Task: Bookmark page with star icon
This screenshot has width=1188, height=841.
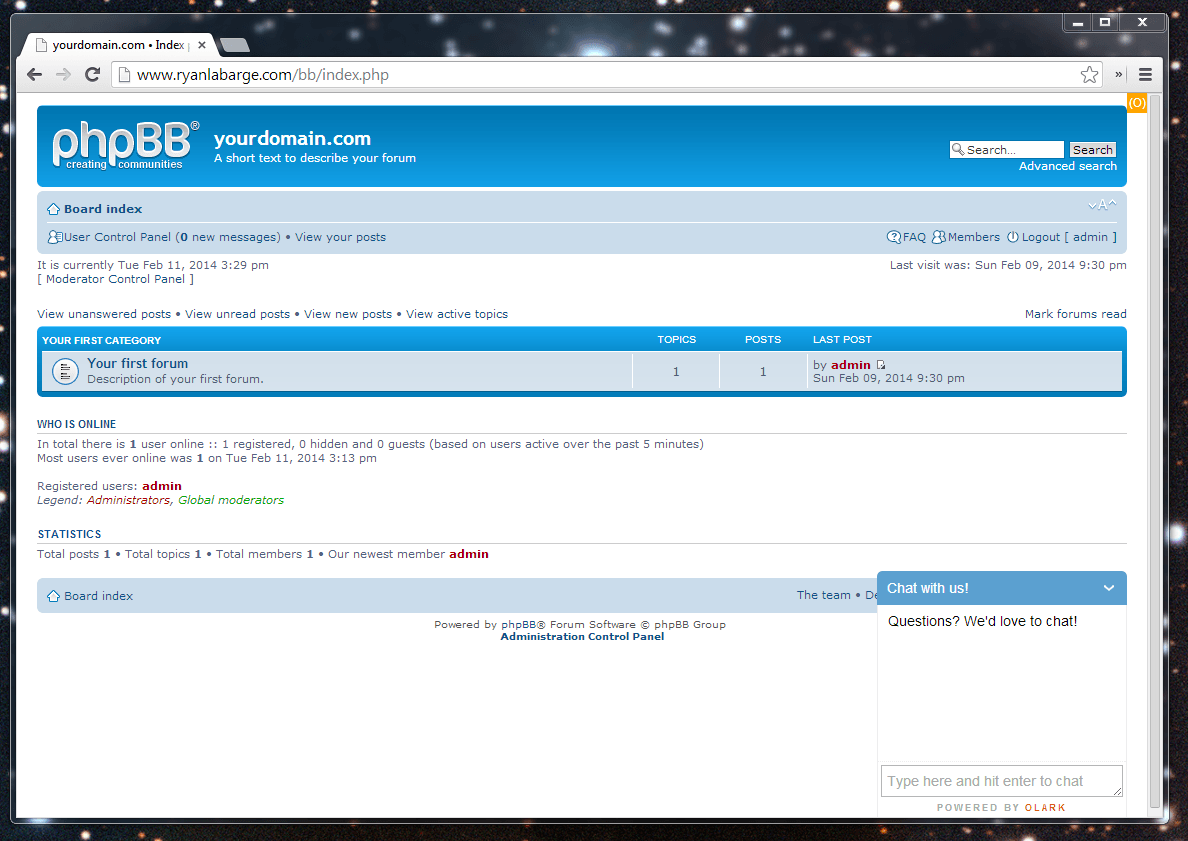Action: (x=1089, y=75)
